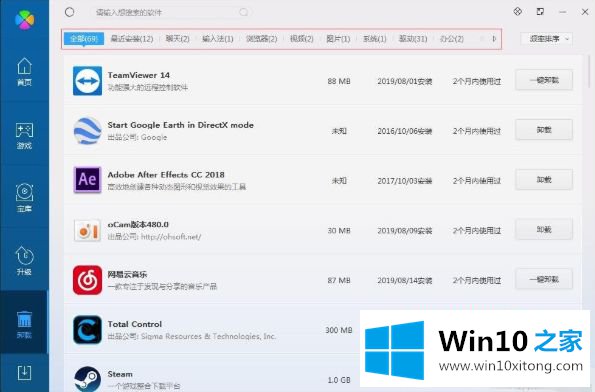Click 一键卸载 for TeamViewer 14

click(544, 80)
